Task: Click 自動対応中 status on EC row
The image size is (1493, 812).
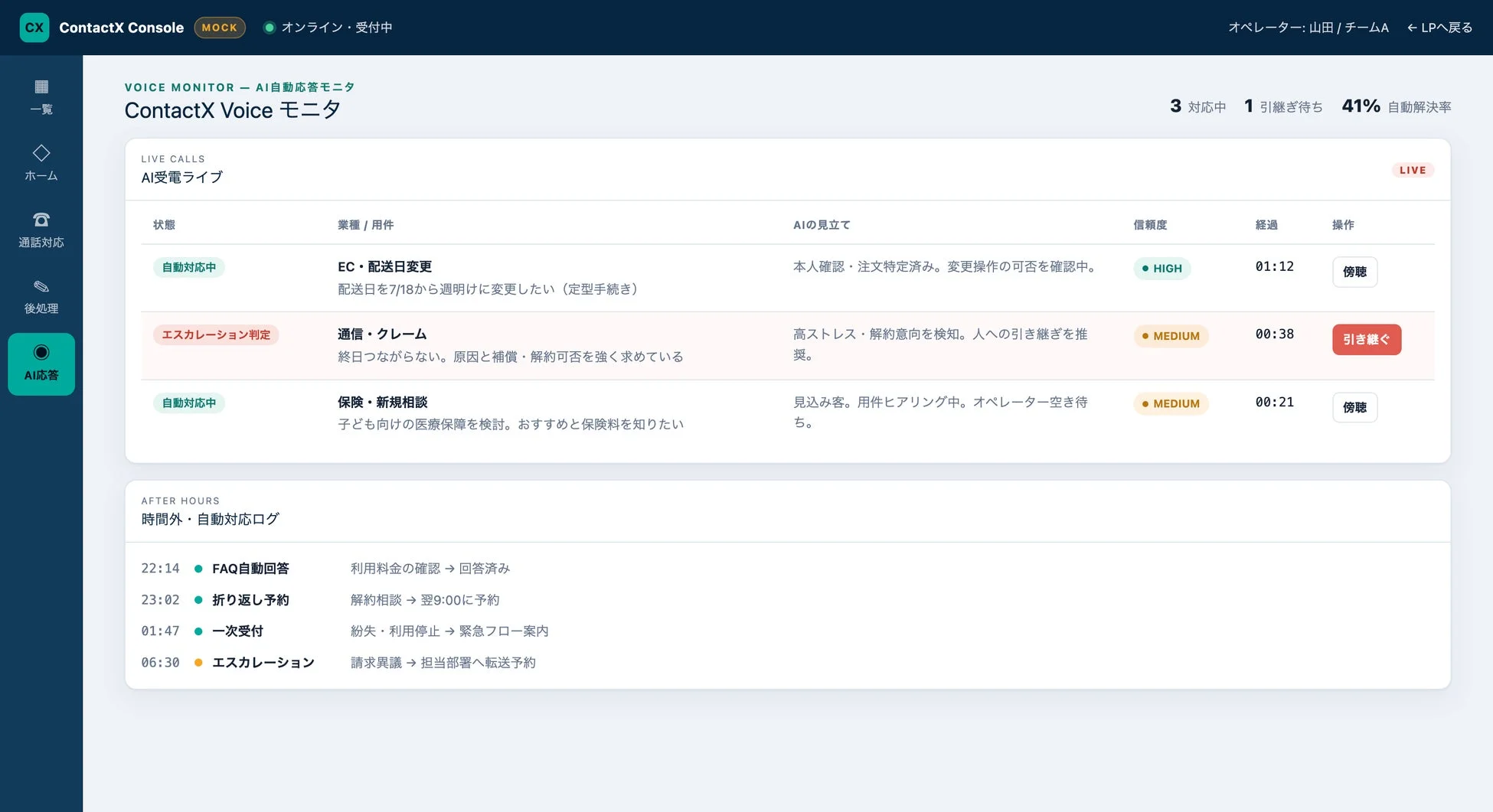Action: point(189,267)
